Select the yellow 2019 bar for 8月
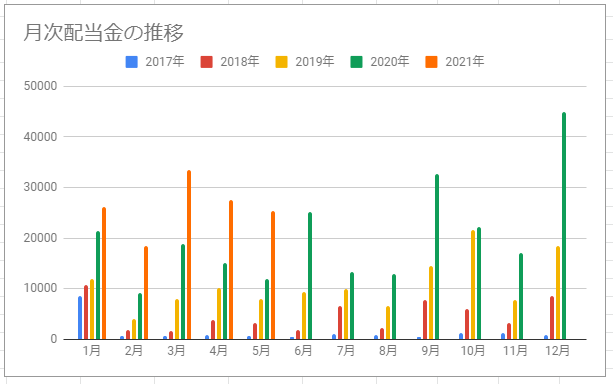Image resolution: width=613 pixels, height=384 pixels. click(x=388, y=323)
